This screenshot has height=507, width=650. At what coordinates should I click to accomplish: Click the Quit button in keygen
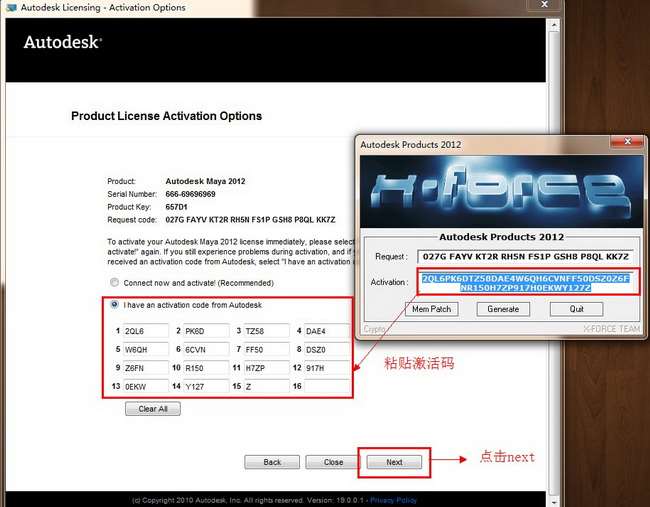(576, 309)
